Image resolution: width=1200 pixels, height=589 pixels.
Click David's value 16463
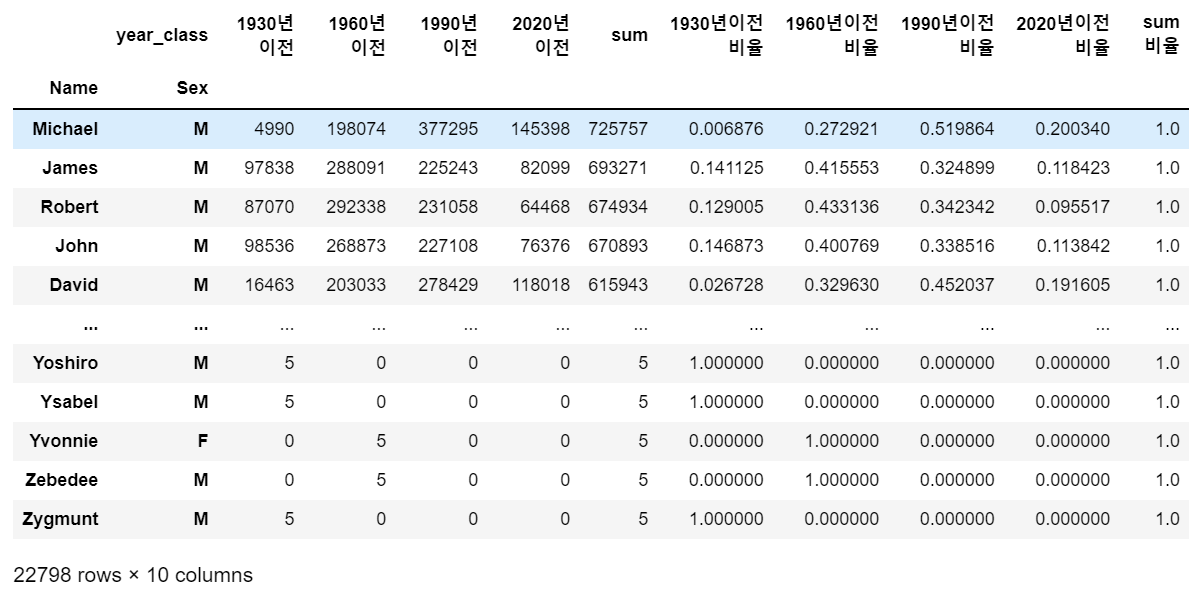(269, 285)
